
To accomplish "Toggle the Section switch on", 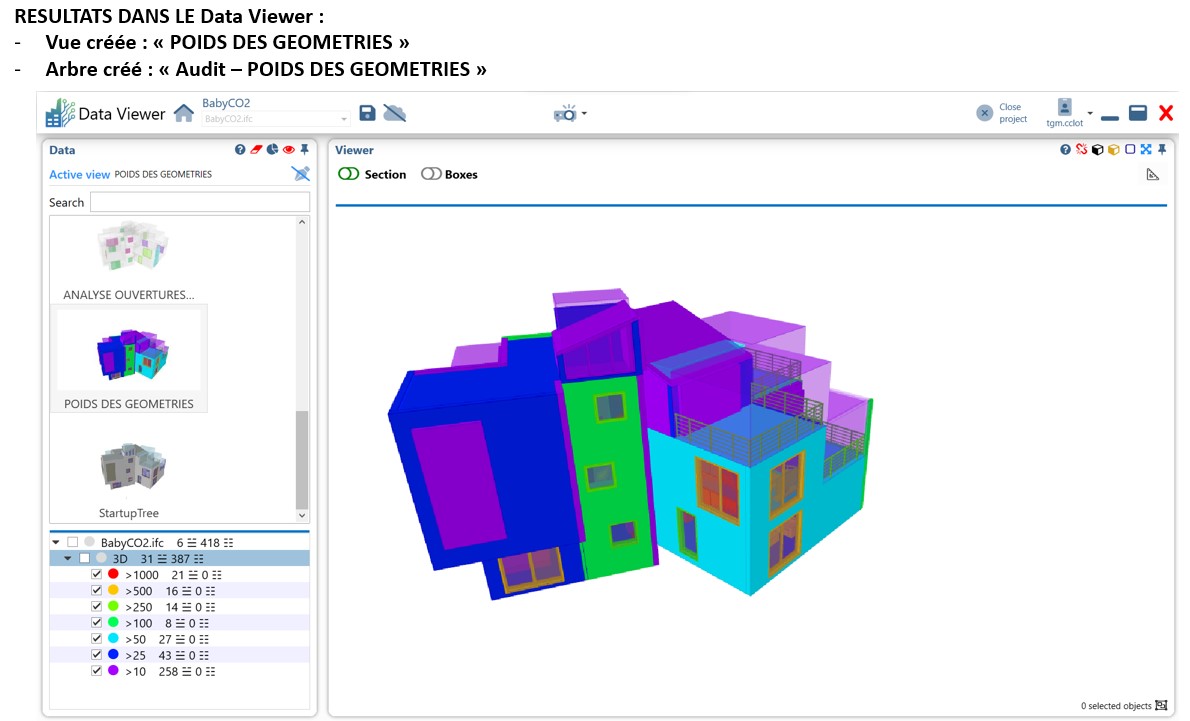I will 348,174.
